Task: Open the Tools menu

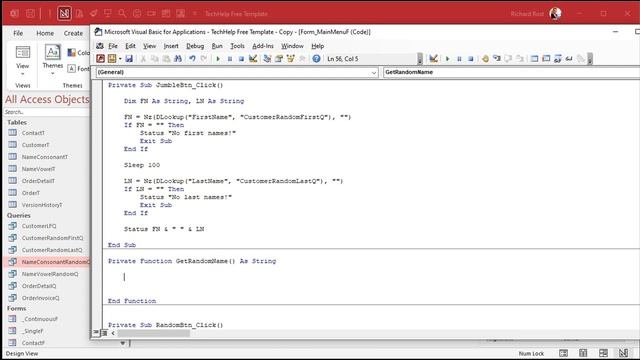Action: pos(237,46)
